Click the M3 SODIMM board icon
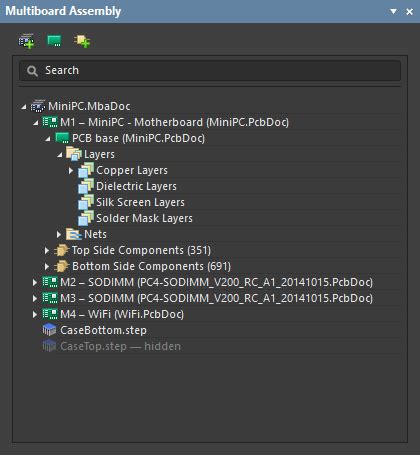The image size is (420, 455). (x=50, y=298)
